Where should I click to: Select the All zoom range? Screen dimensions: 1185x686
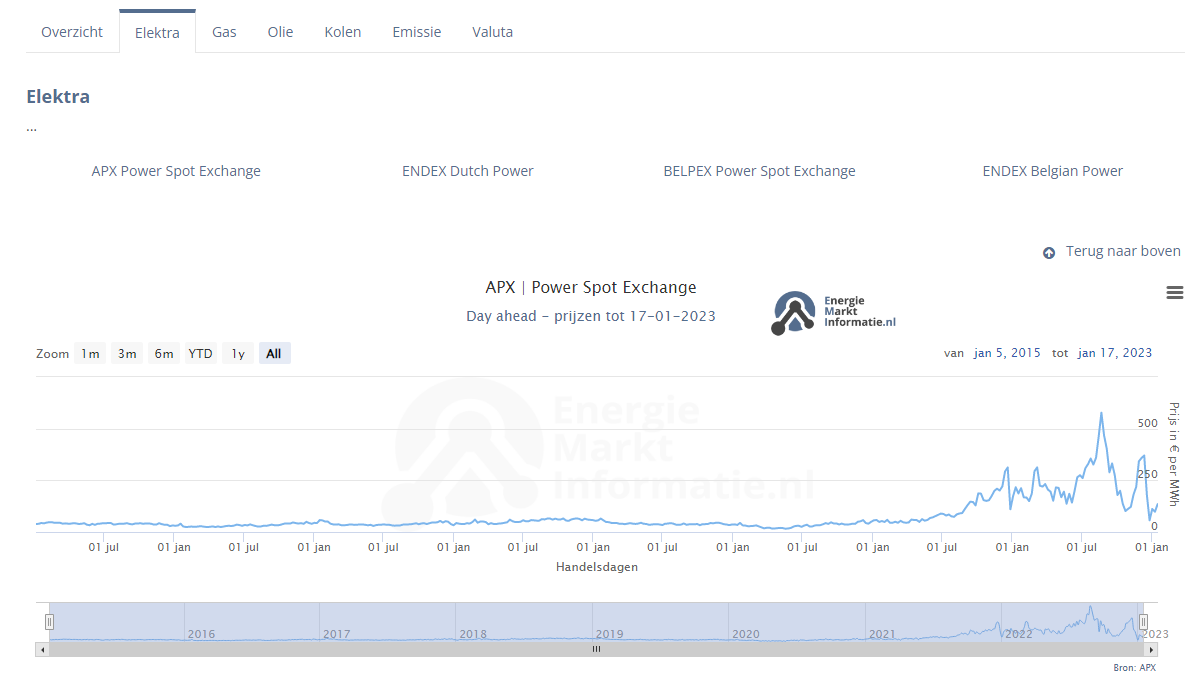tap(274, 354)
